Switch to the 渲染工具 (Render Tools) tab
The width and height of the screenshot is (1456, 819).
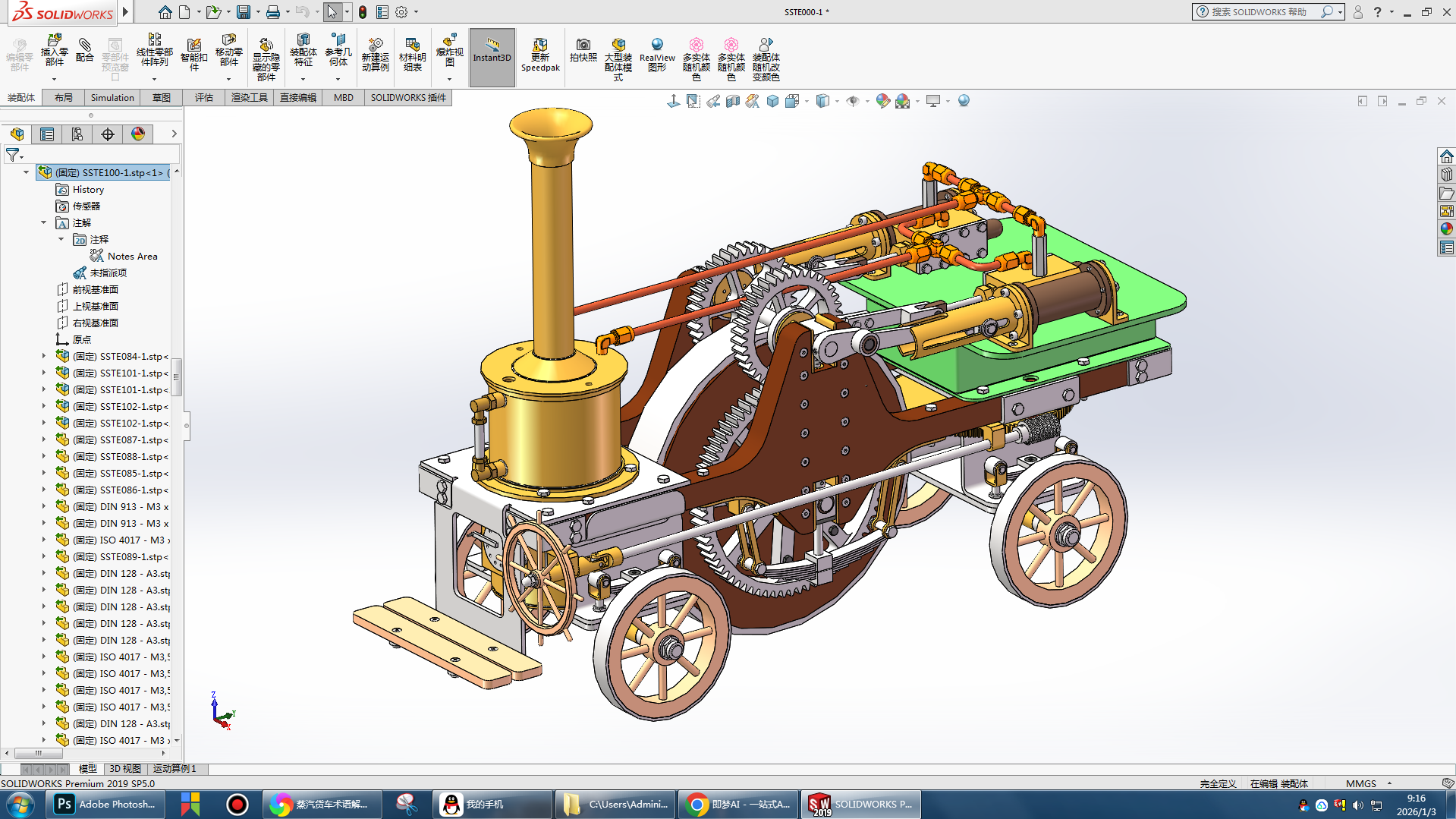tap(250, 98)
